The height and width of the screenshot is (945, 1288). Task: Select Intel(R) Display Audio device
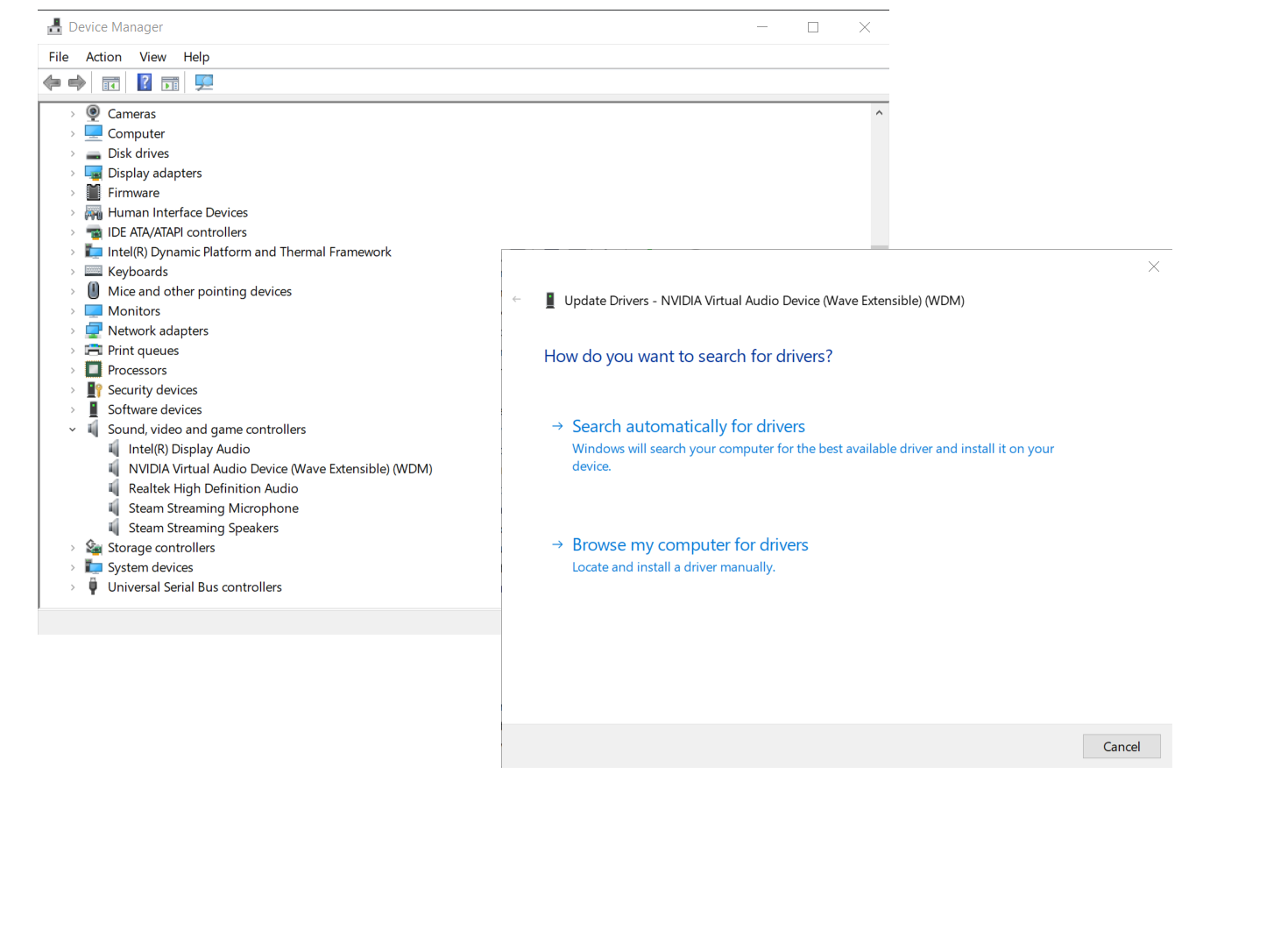pyautogui.click(x=189, y=449)
